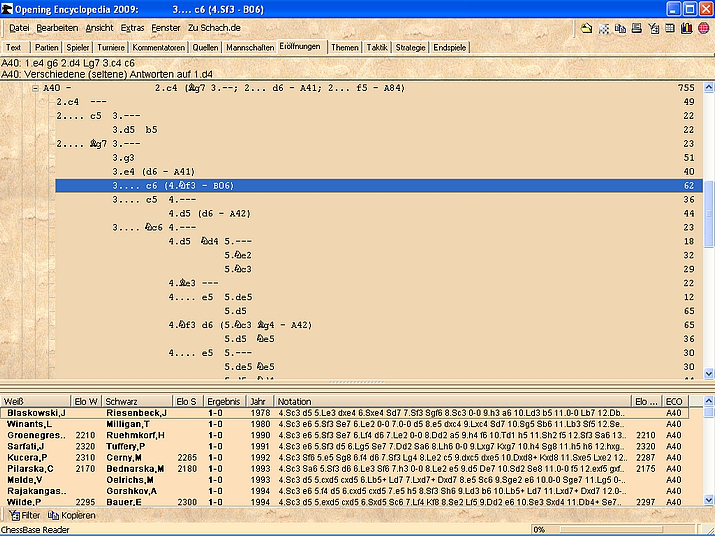
Task: Switch to the Spieler tab
Action: [x=78, y=47]
